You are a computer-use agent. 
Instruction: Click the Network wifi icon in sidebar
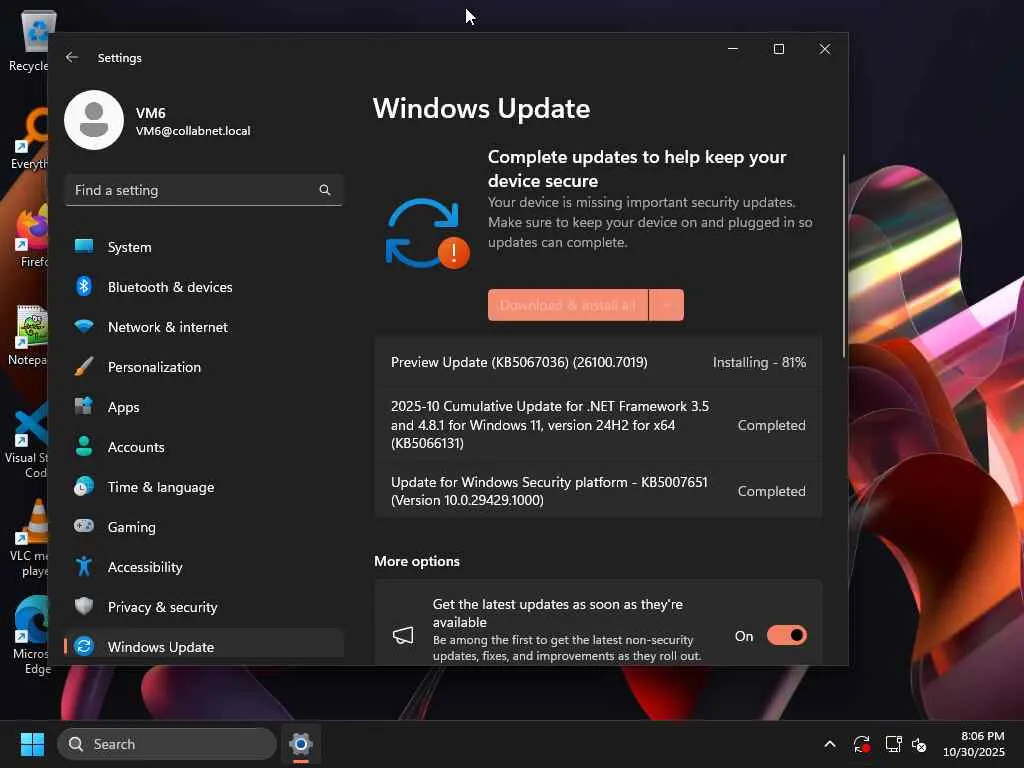coord(84,326)
